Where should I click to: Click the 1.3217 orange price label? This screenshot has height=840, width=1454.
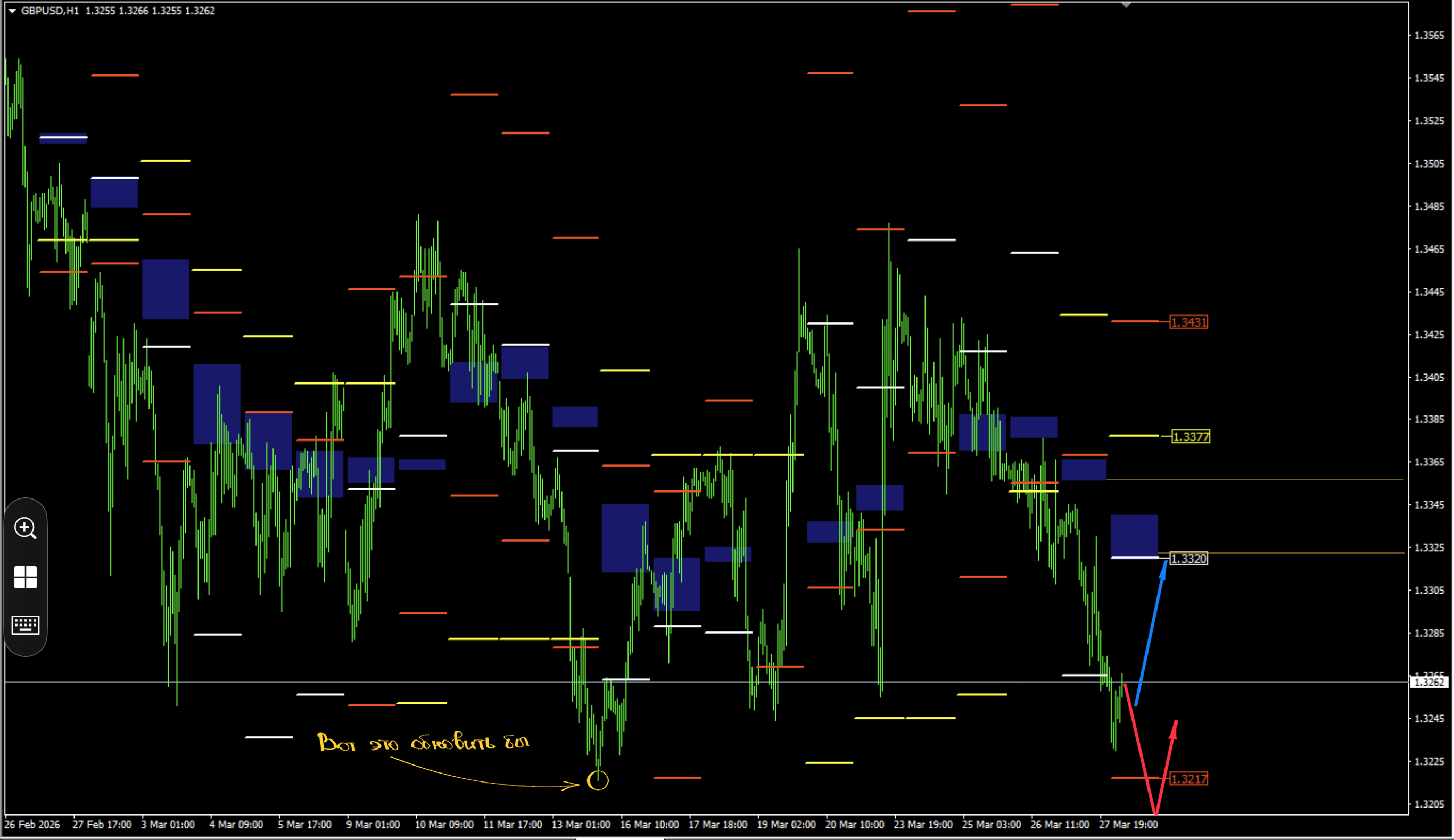(x=1188, y=779)
